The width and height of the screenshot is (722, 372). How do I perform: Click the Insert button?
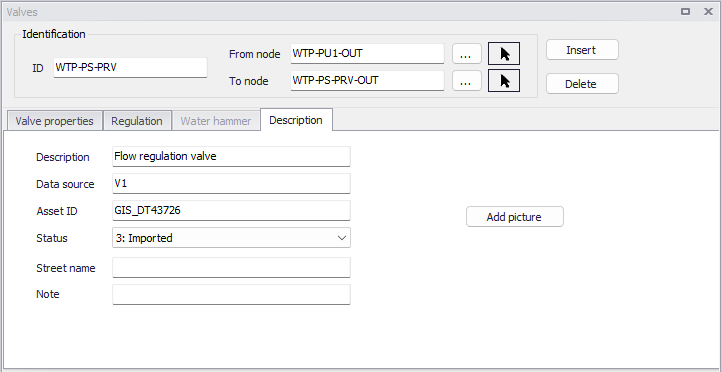(x=582, y=50)
